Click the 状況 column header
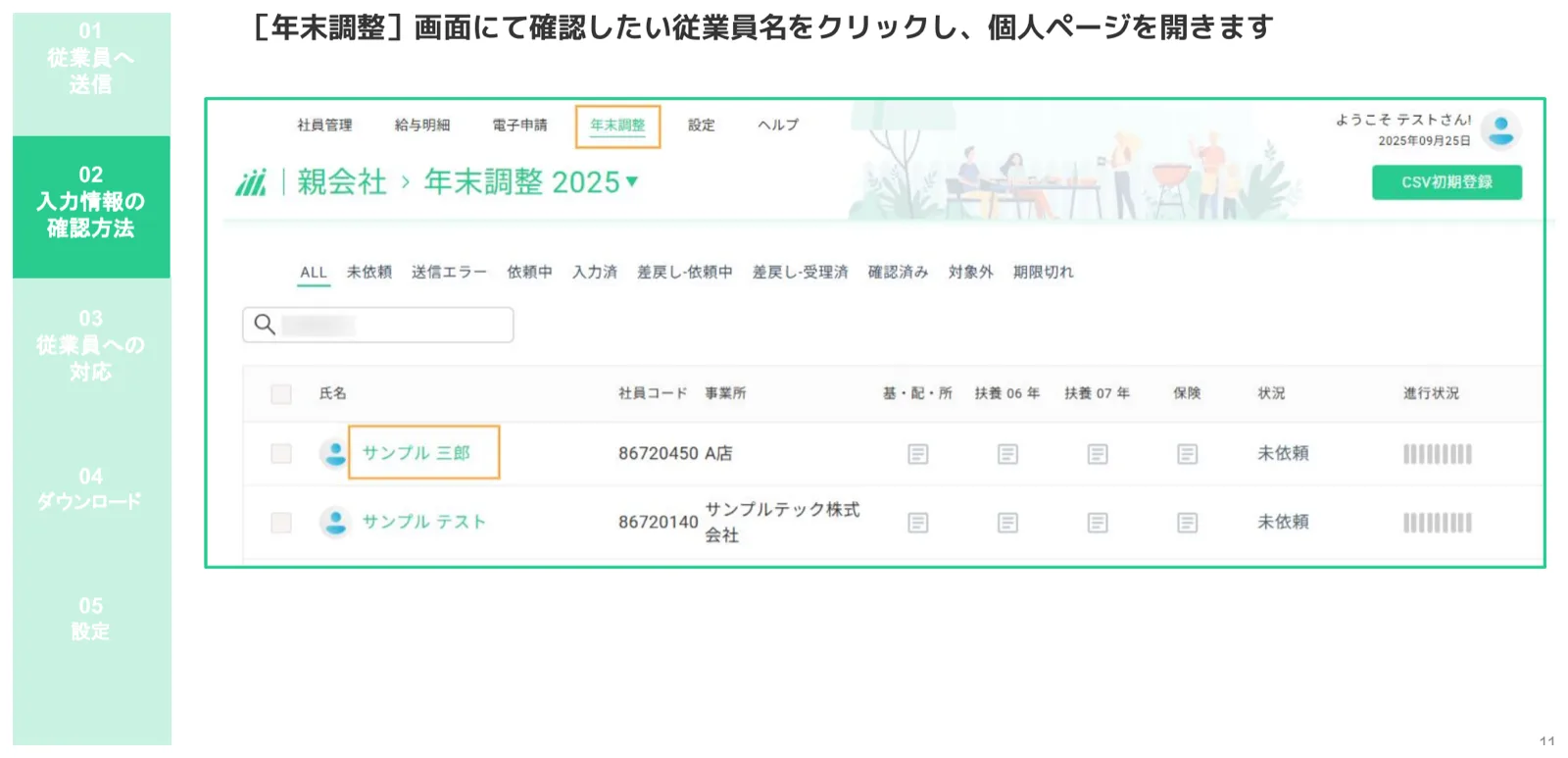The width and height of the screenshot is (1568, 758). 1271,393
